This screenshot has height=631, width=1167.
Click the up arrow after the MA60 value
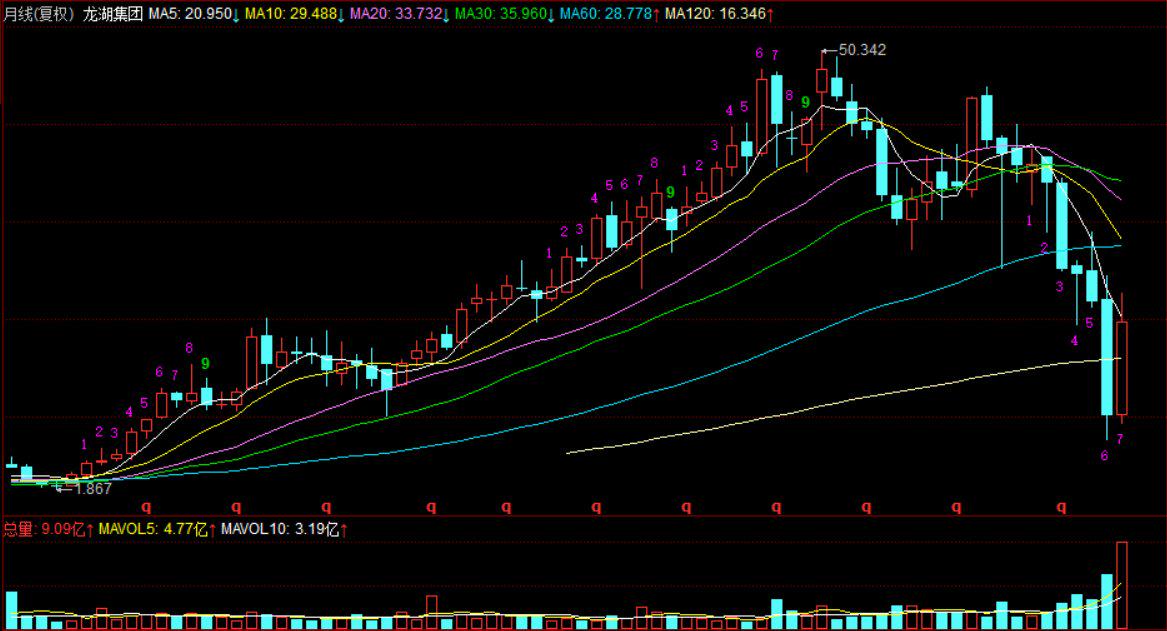656,15
